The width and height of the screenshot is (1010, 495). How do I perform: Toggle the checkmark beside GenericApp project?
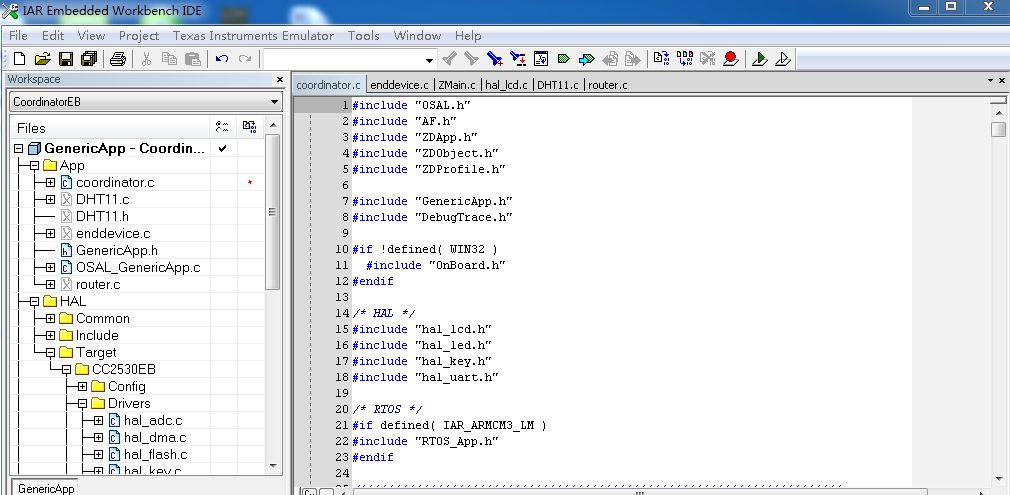pos(222,149)
